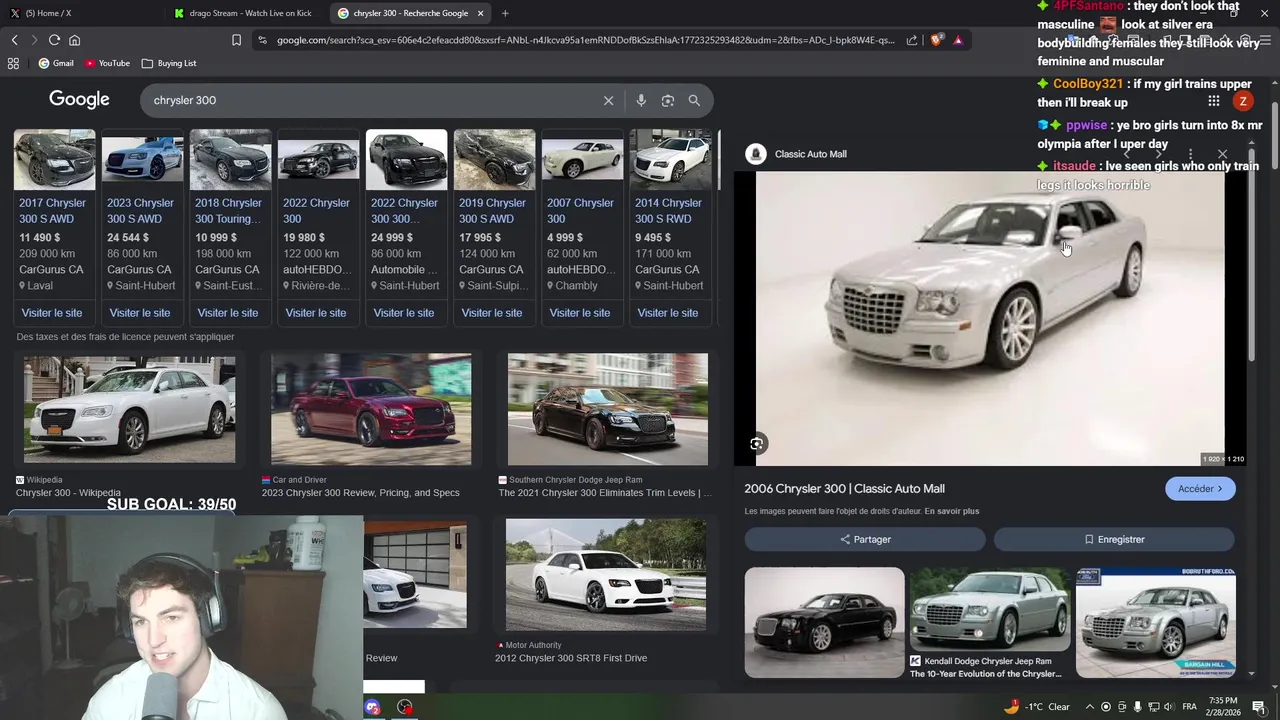
Task: Go back to the previous page
Action: pyautogui.click(x=14, y=40)
